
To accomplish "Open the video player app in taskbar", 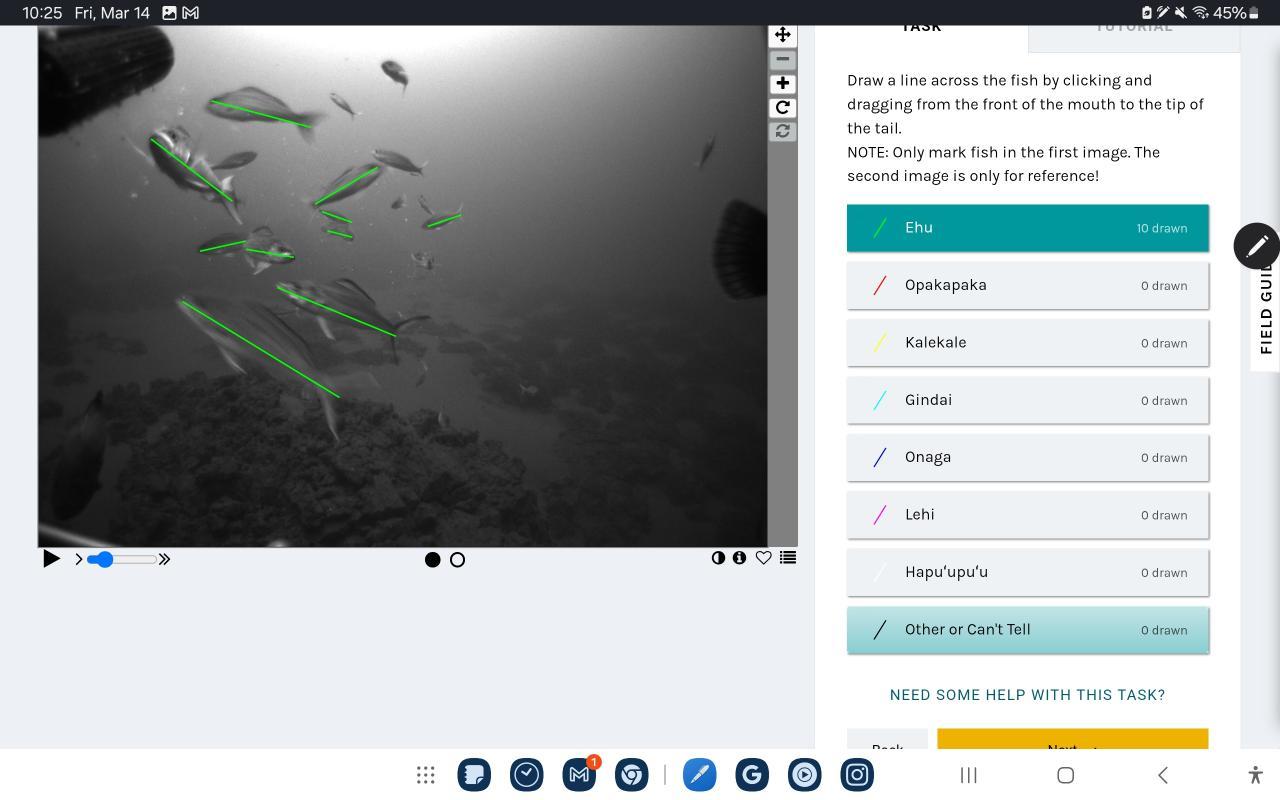I will (804, 775).
